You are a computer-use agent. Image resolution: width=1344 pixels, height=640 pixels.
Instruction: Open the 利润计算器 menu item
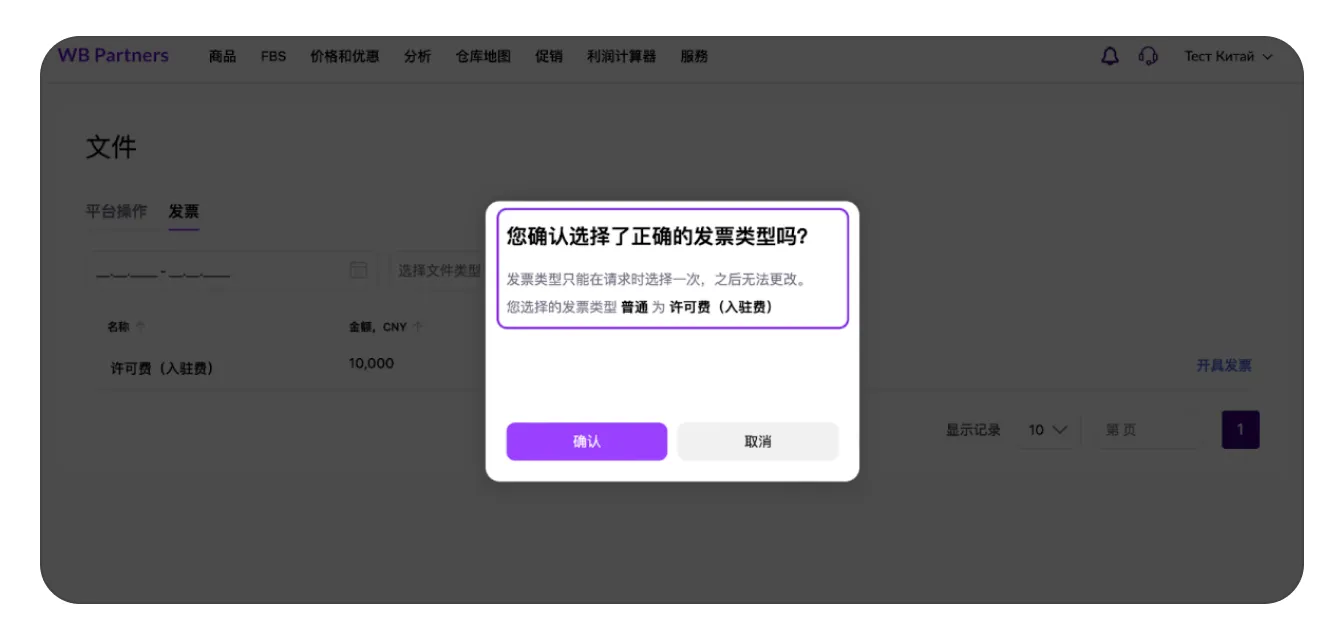pyautogui.click(x=621, y=56)
